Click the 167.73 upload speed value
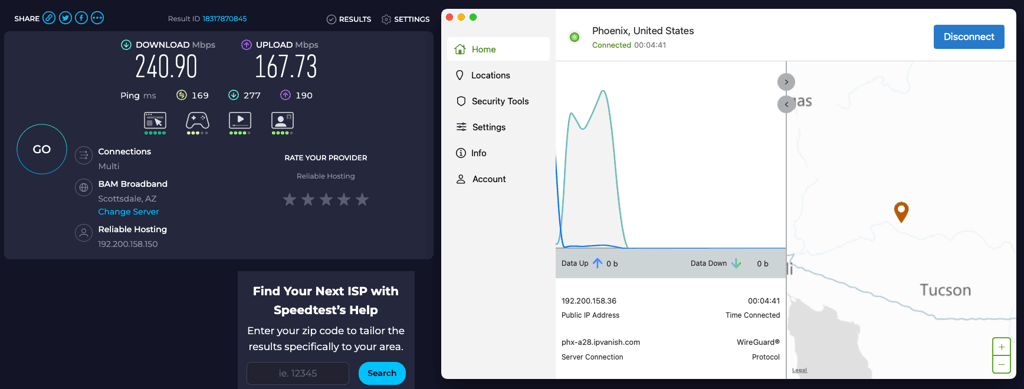 point(286,67)
